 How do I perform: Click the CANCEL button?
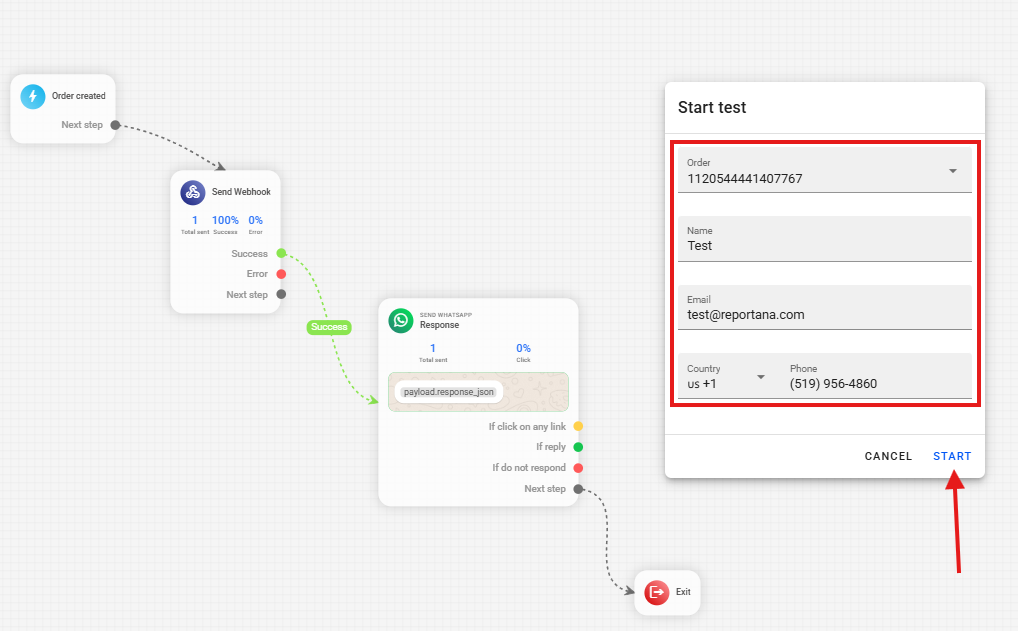888,456
